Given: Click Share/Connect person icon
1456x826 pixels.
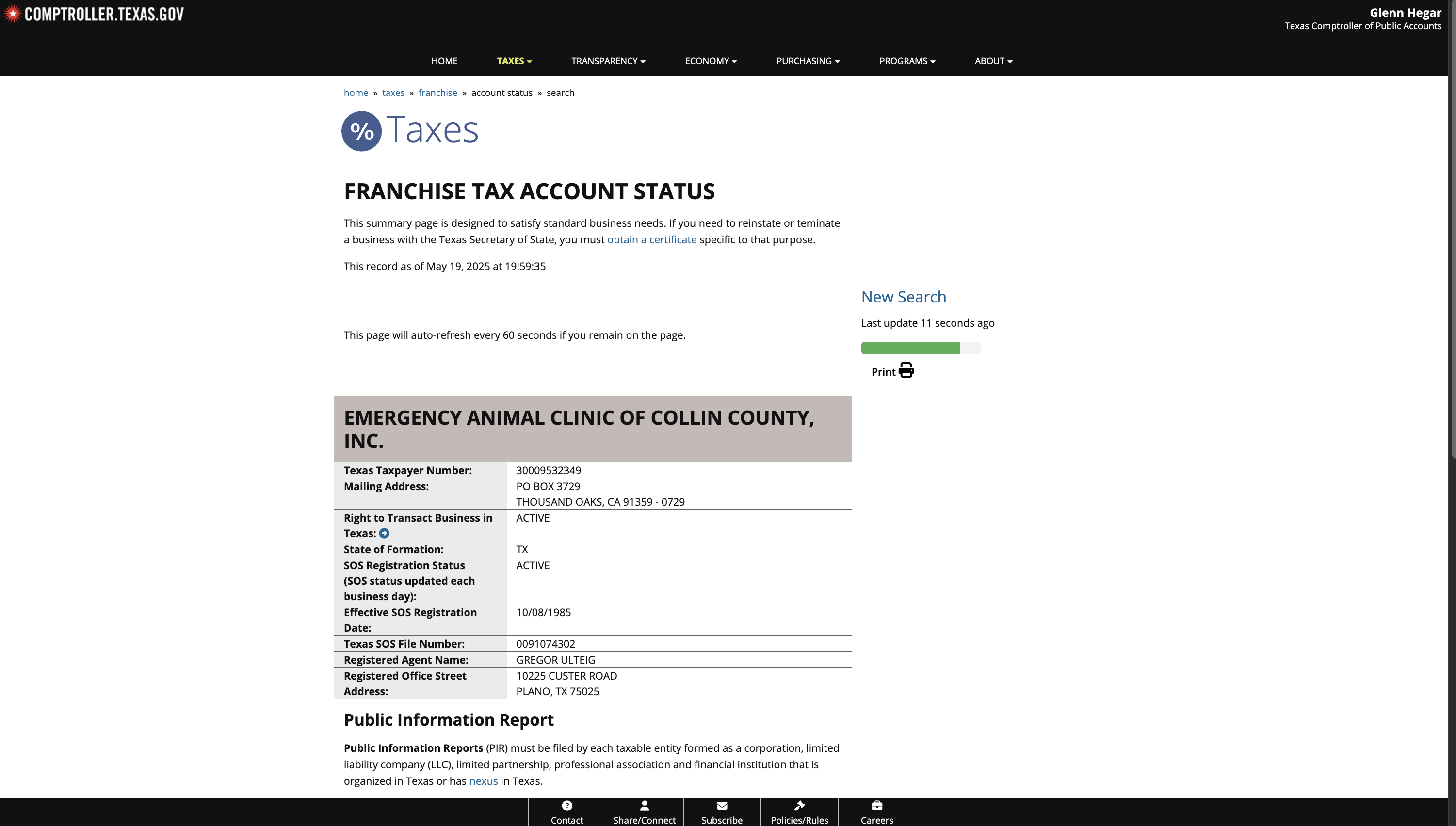Looking at the screenshot, I should click(x=644, y=806).
